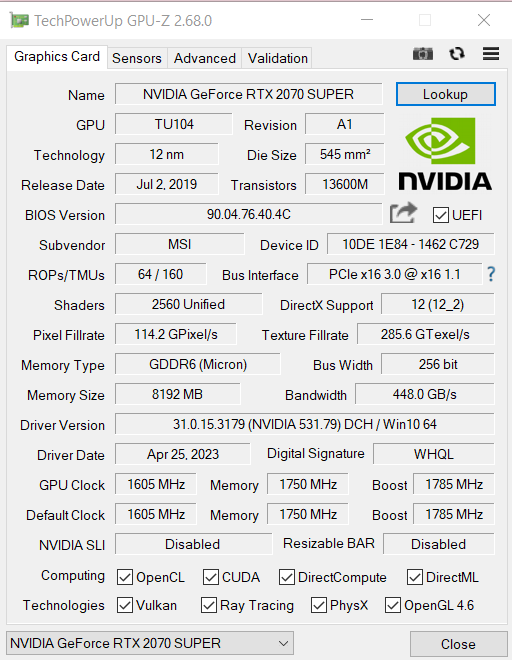Click the NVIDIA logo image
The height and width of the screenshot is (660, 512).
[x=445, y=154]
